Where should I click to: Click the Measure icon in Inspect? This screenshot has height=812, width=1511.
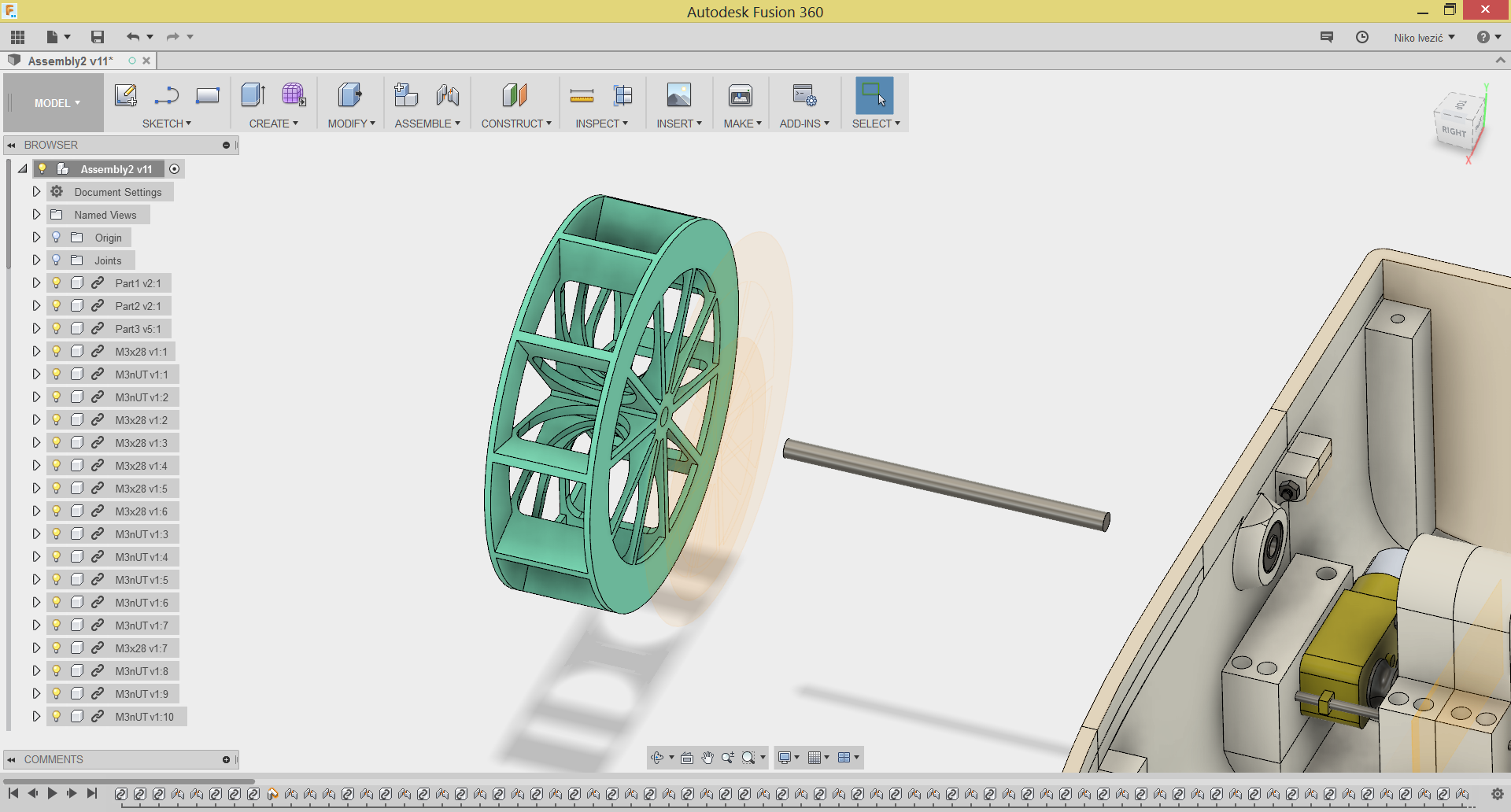coord(582,96)
